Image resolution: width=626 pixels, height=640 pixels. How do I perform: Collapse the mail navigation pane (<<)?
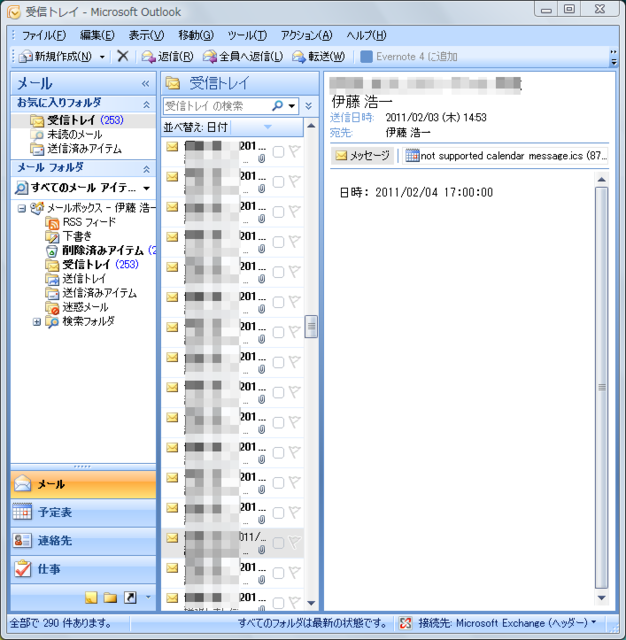(145, 84)
